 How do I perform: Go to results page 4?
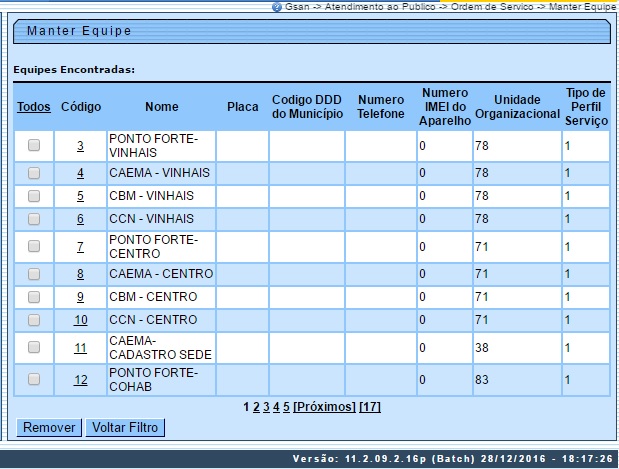click(x=276, y=407)
